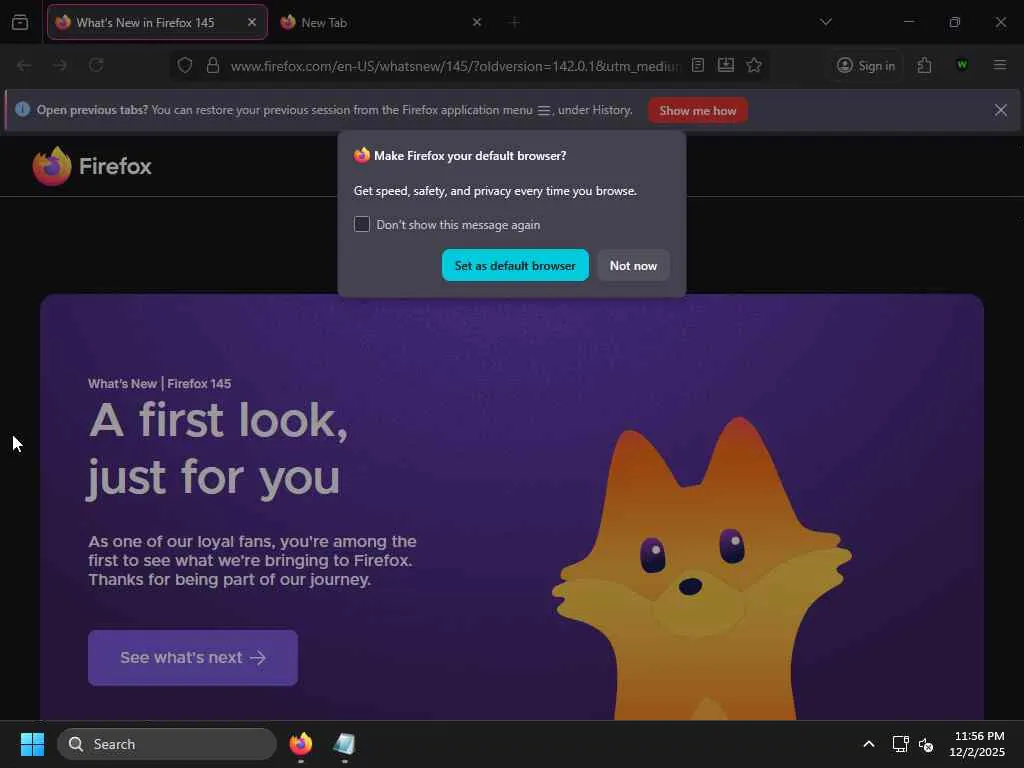Screen dimensions: 1024x768
Task: Open the Extensions puzzle icon
Action: [924, 65]
